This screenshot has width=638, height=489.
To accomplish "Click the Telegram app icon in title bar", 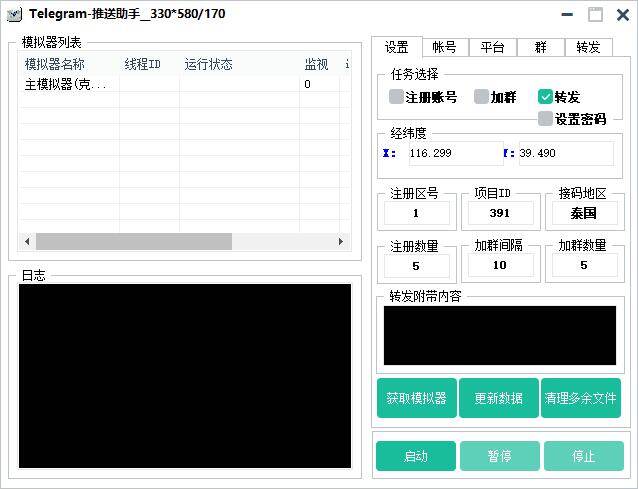I will click(x=14, y=14).
